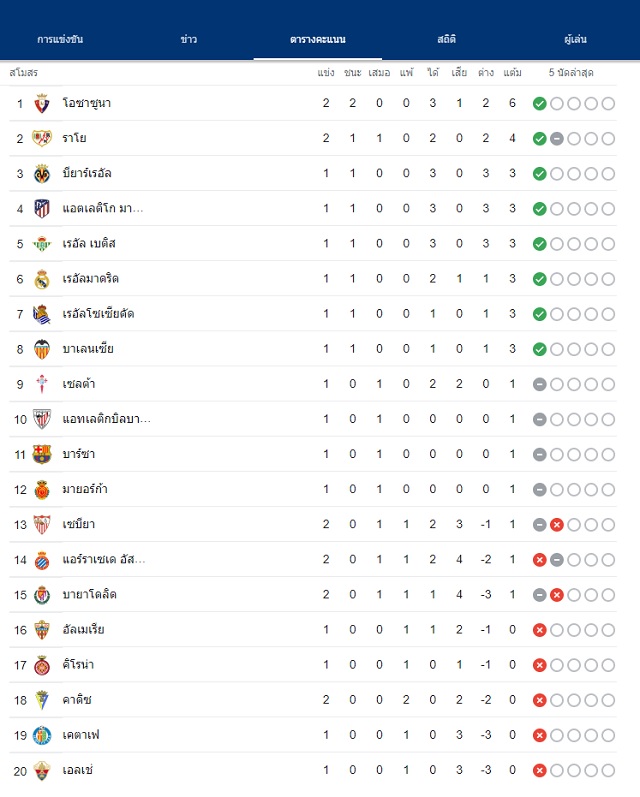Click the ราโย club crest icon

click(42, 138)
